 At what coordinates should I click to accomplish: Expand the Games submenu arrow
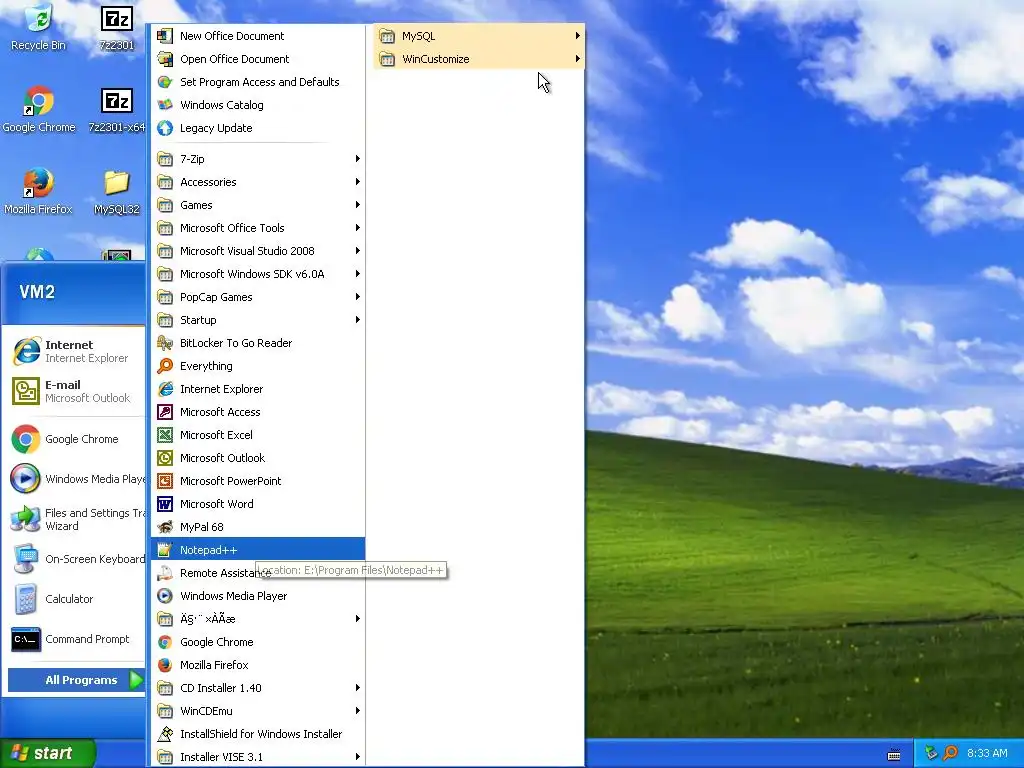pos(357,204)
